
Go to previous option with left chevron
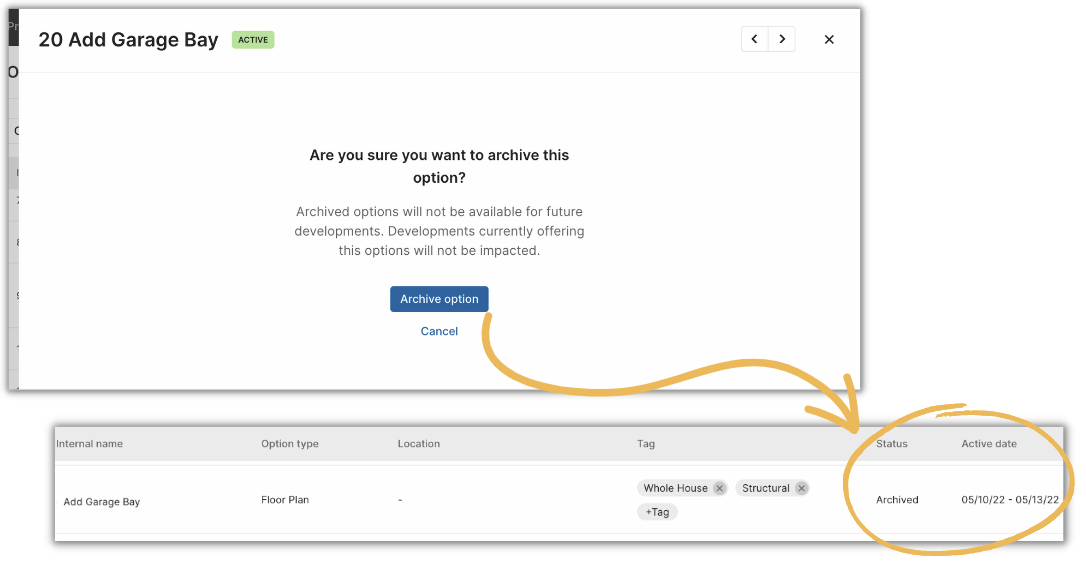[x=755, y=39]
